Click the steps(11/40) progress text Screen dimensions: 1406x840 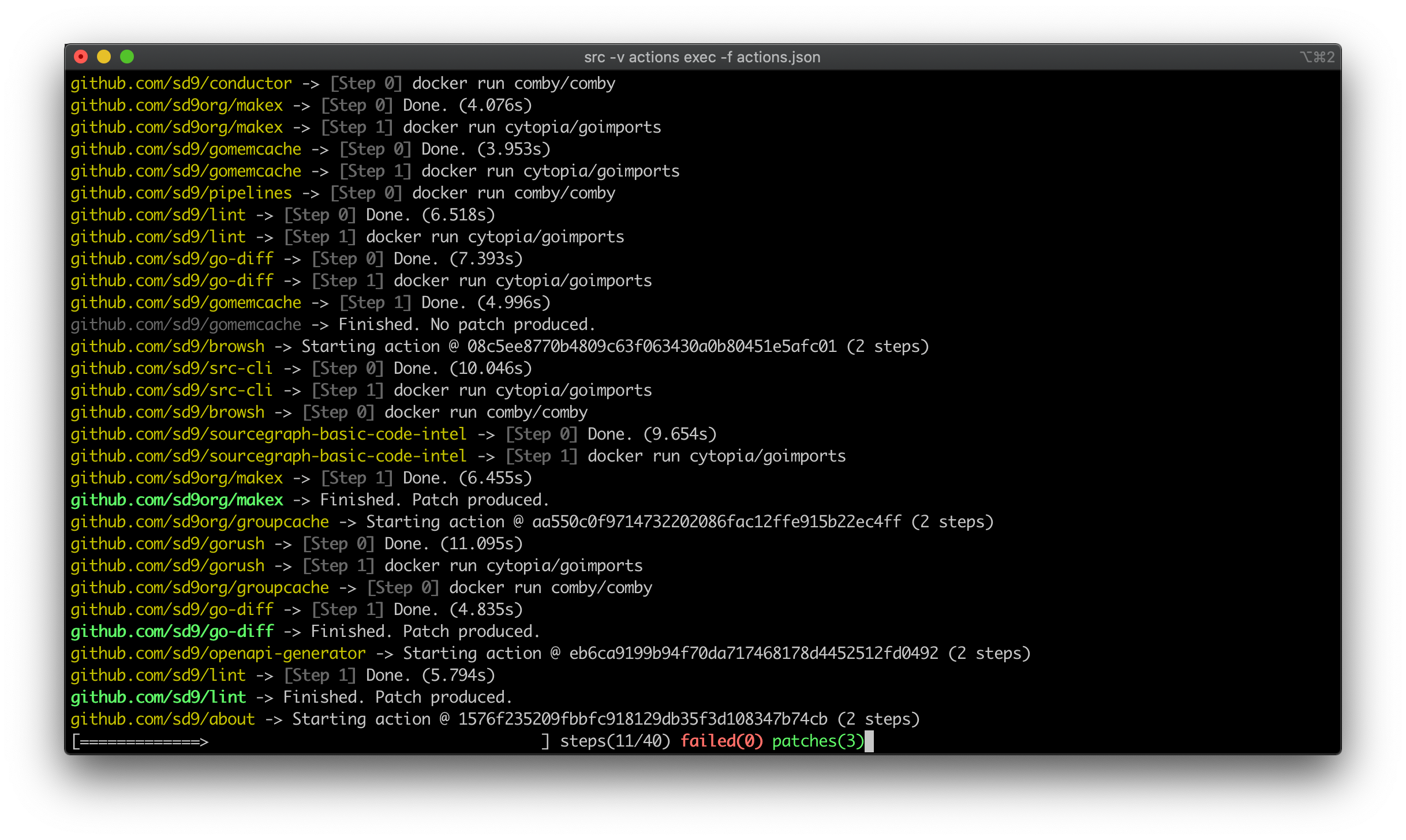point(615,741)
